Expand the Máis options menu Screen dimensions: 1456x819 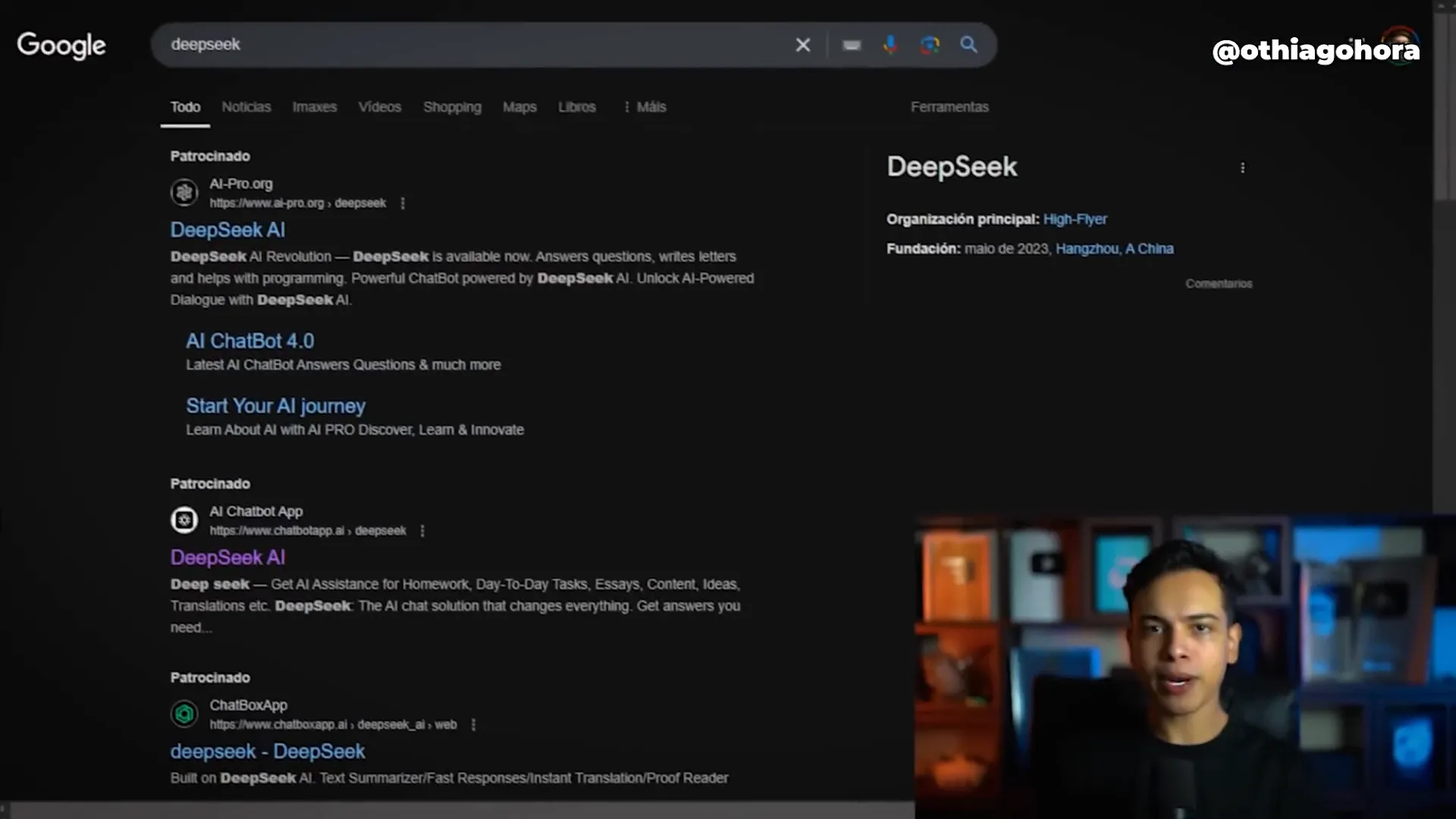click(x=645, y=107)
